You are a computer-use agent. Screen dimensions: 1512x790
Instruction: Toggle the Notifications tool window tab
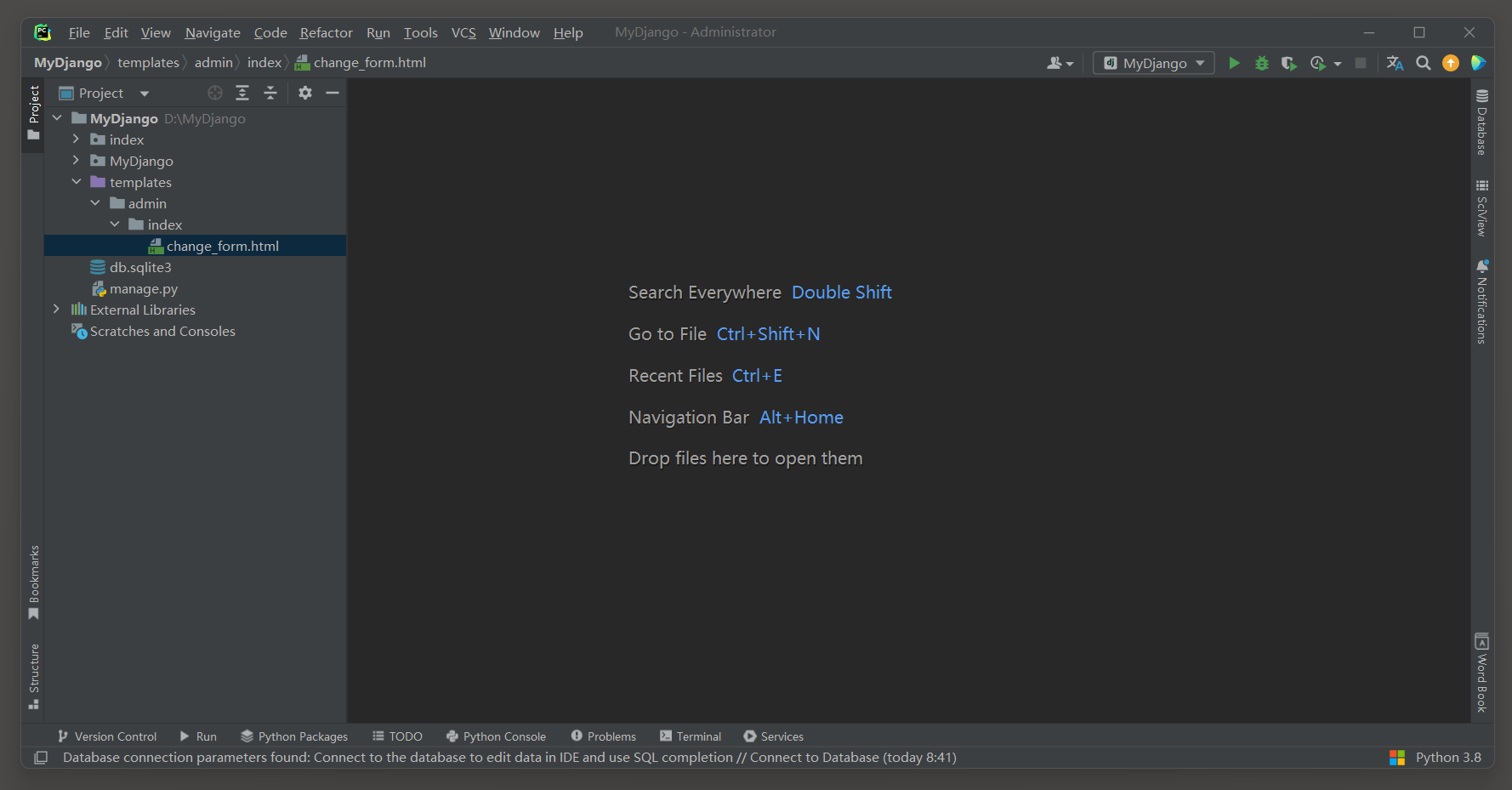(1481, 302)
